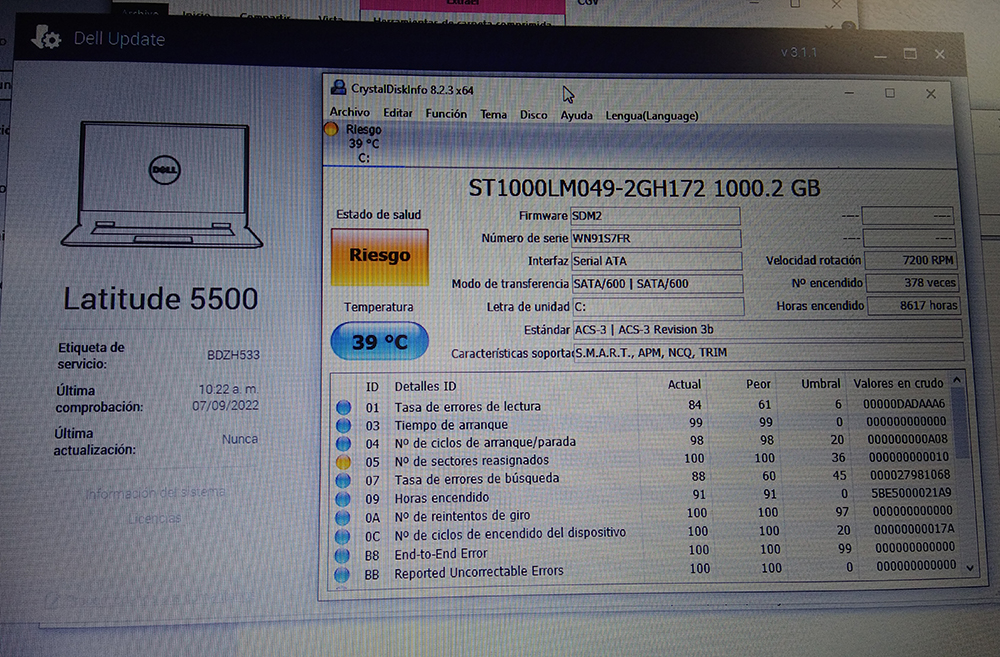Close the CrystalDiskInfo window

tap(930, 94)
